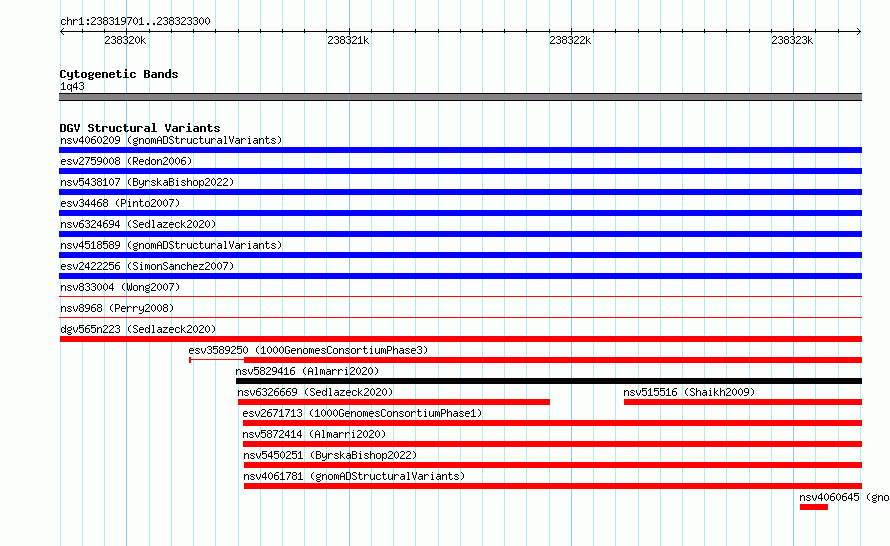The width and height of the screenshot is (890, 546).
Task: Open esv2671713 (1000GenomesConsortiumPhase1) label
Action: tap(362, 413)
